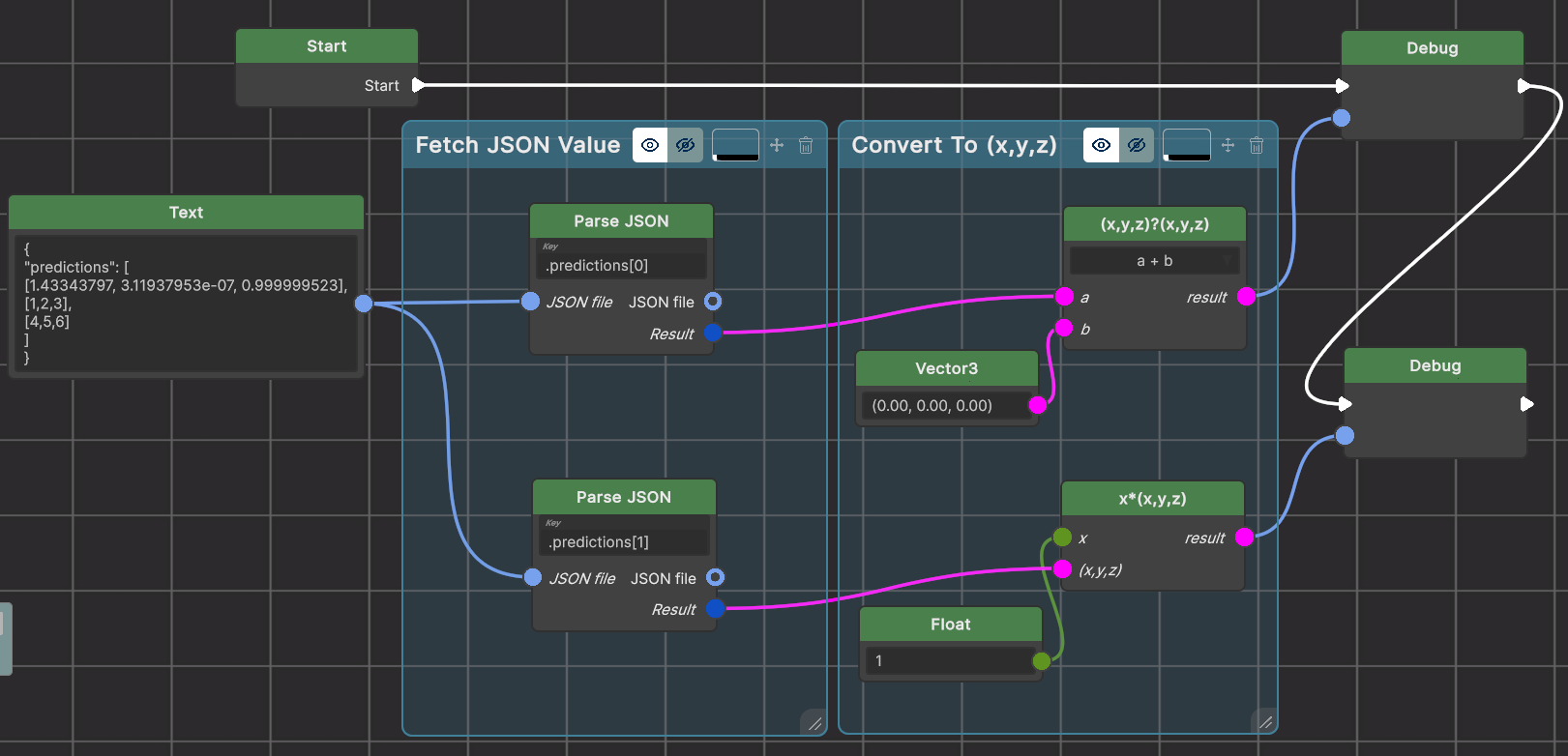Click resize handle of Convert To (x,y,z) group

click(1265, 721)
